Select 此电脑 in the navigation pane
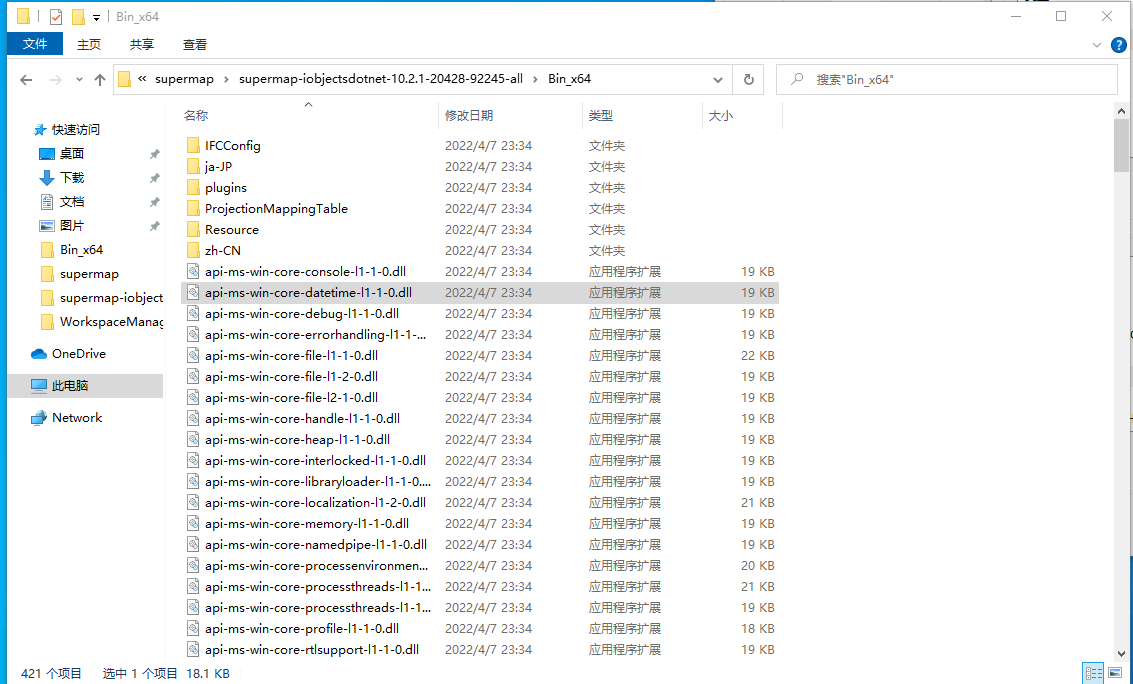1133x684 pixels. (69, 386)
